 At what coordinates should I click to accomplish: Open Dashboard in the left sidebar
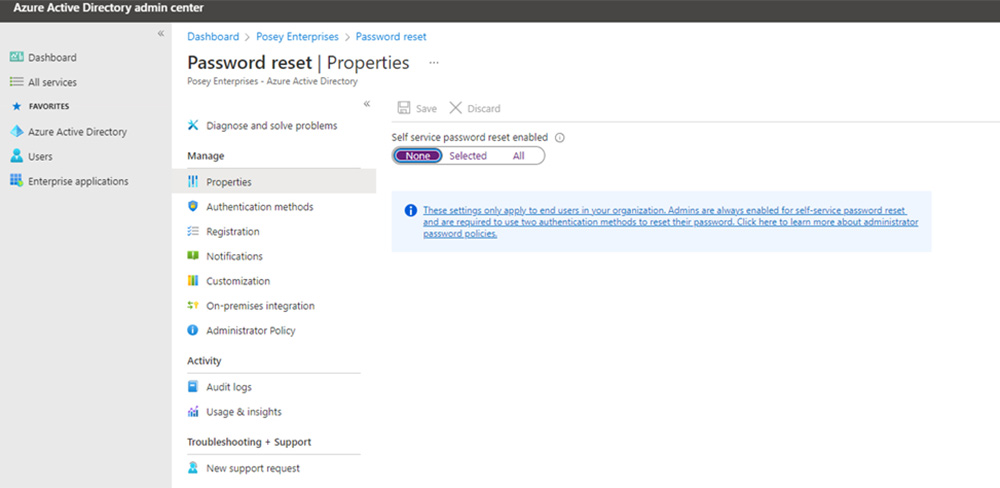point(52,57)
